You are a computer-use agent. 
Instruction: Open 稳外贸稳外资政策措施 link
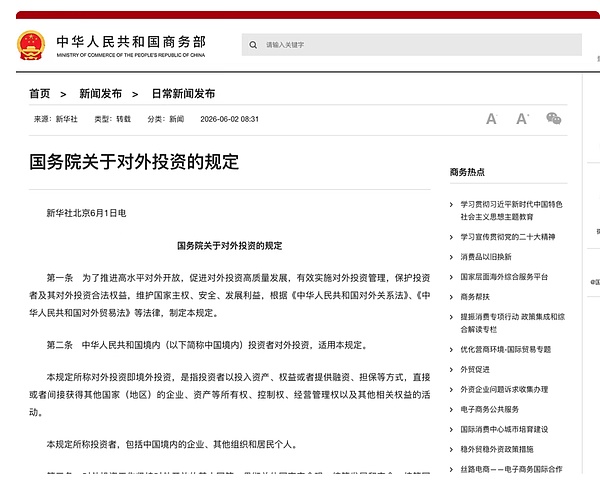pyautogui.click(x=497, y=449)
